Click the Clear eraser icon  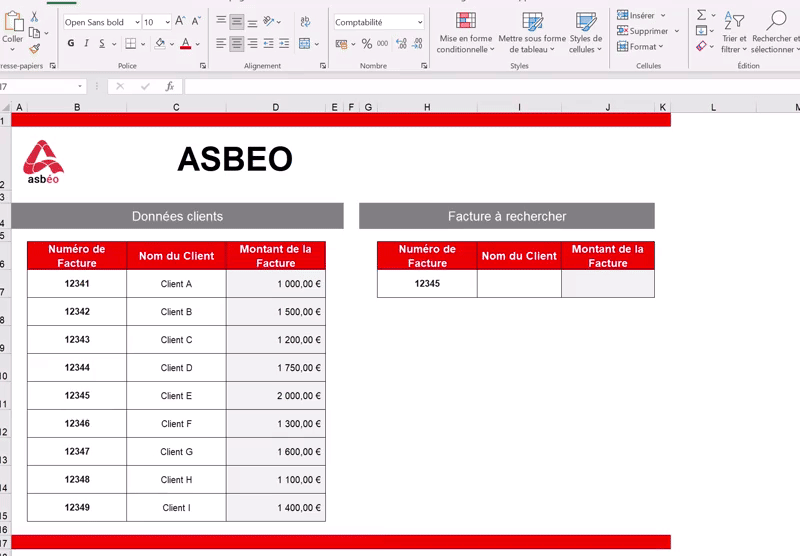(x=702, y=46)
